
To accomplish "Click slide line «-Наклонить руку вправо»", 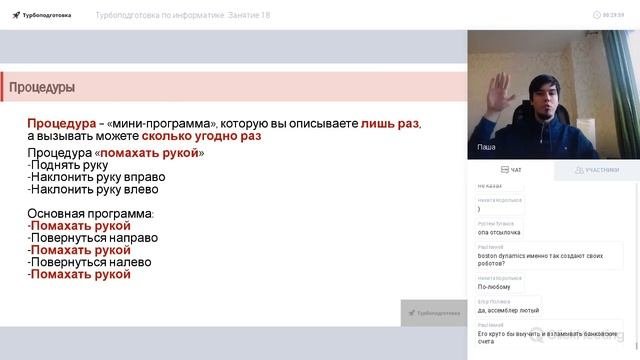I will pos(96,177).
